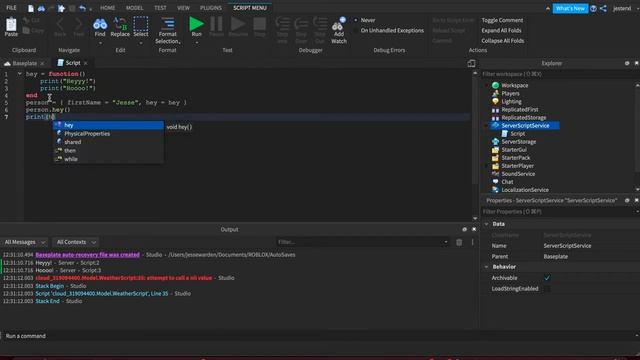Open output filter dropdown arrow
This screenshot has width=640, height=360.
[446, 242]
